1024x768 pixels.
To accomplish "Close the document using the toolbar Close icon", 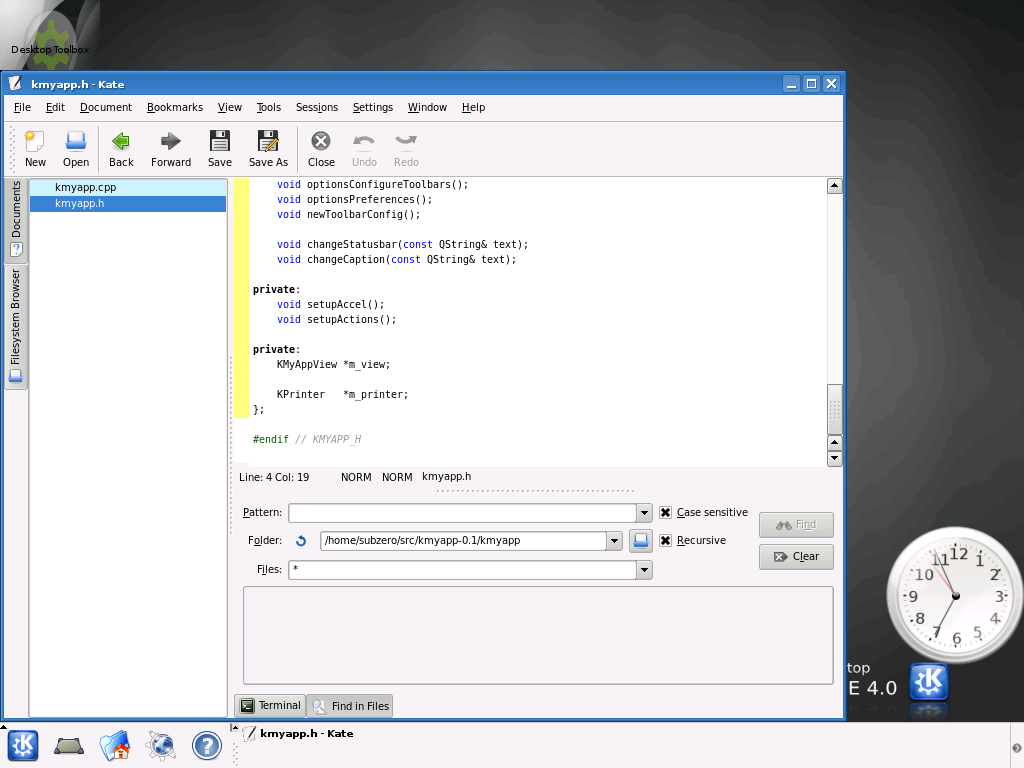I will coord(321,149).
